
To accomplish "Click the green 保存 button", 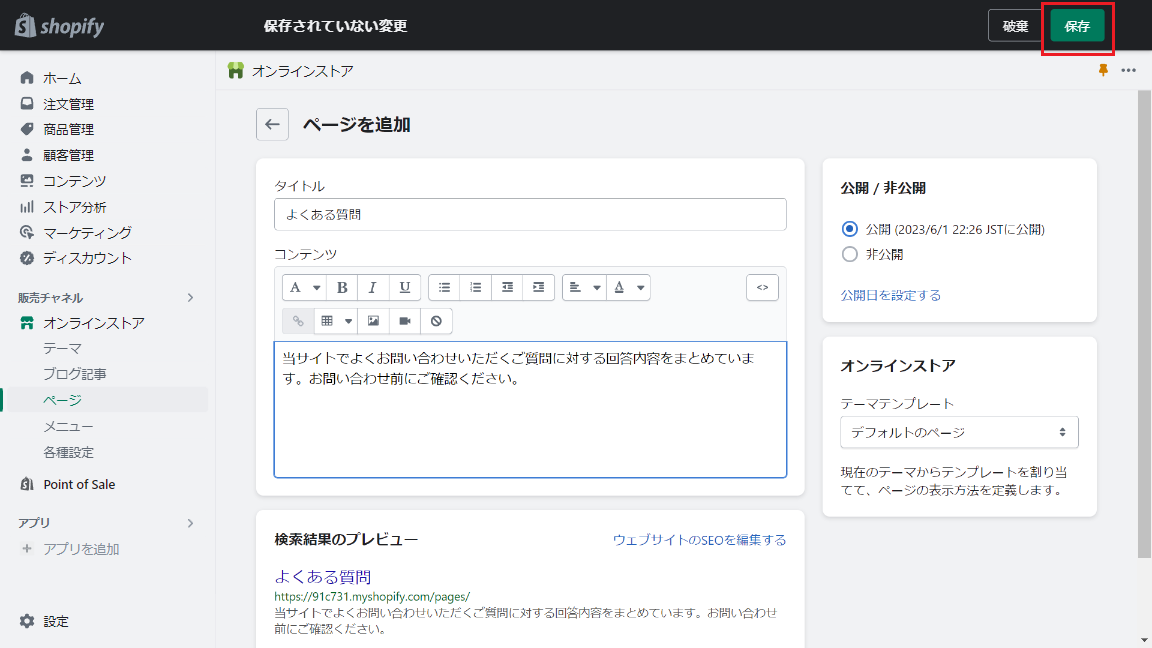I will 1077,26.
